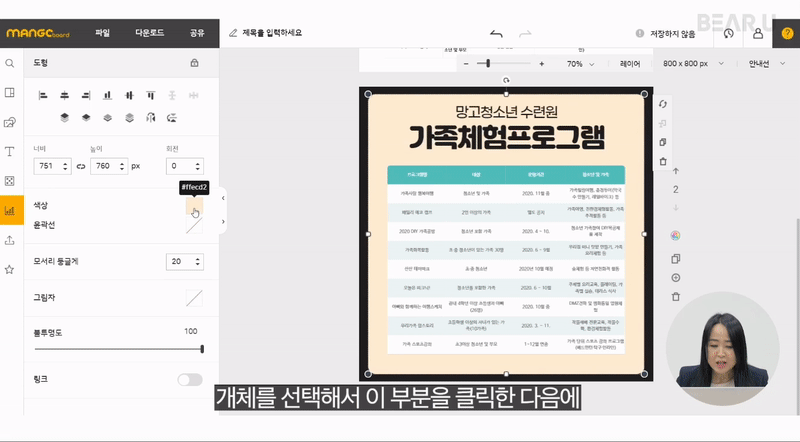Send the shape to the back layer
This screenshot has width=800, height=442.
[129, 117]
